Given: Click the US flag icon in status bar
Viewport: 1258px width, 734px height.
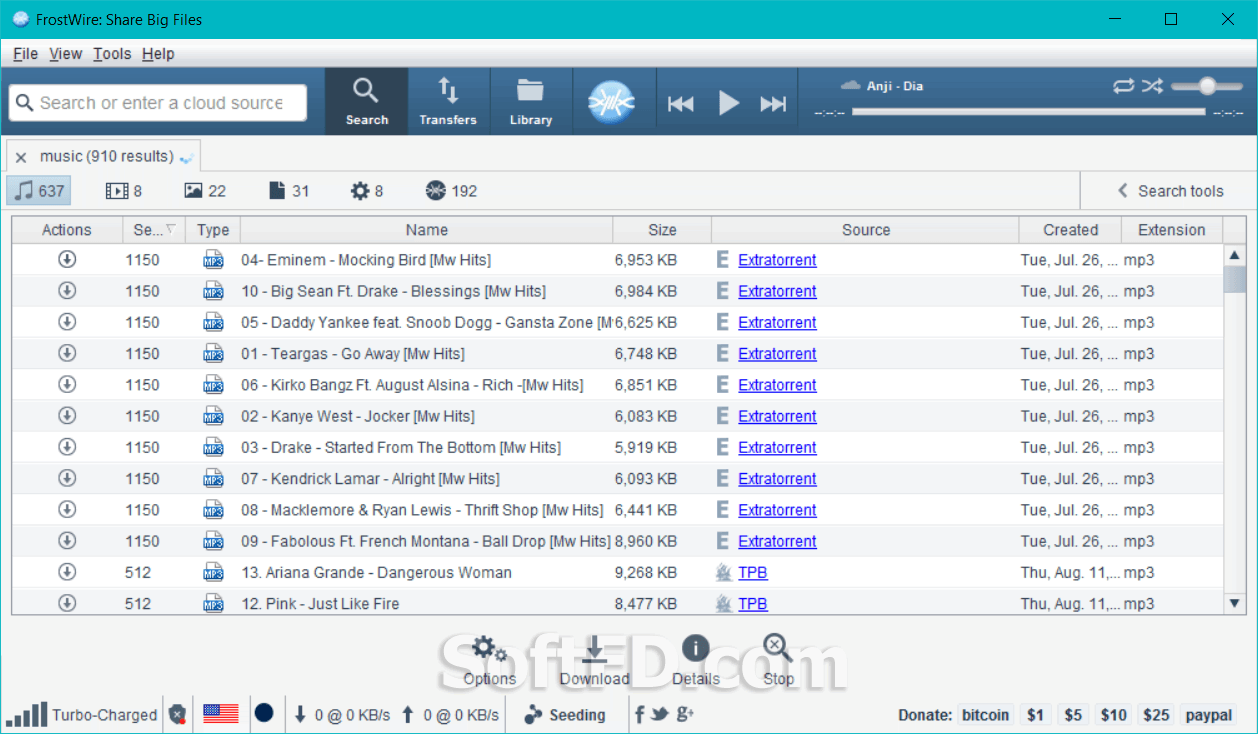Looking at the screenshot, I should (x=221, y=714).
